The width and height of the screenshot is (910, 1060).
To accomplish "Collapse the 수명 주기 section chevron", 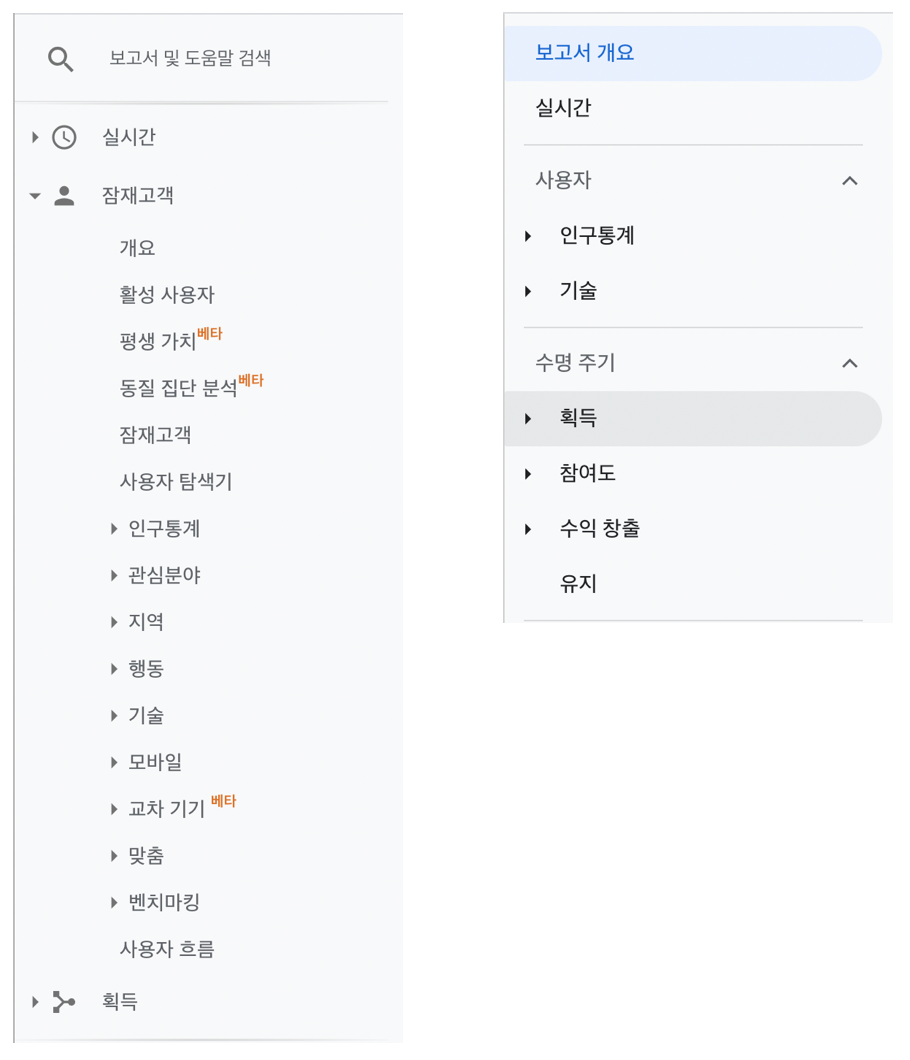I will point(850,363).
